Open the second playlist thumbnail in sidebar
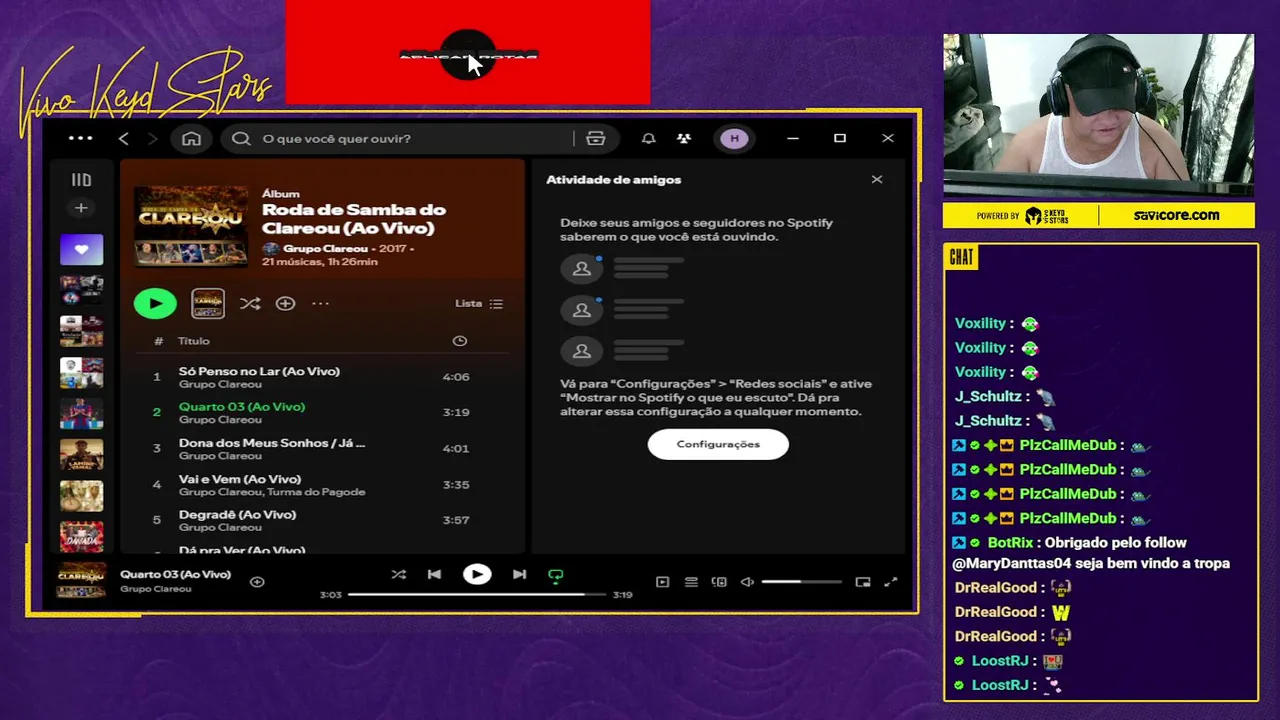The width and height of the screenshot is (1280, 720). point(81,290)
